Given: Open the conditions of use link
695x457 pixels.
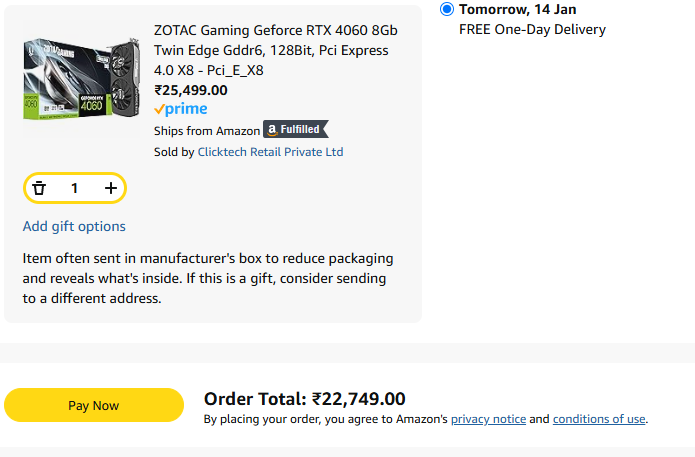Looking at the screenshot, I should [x=599, y=419].
